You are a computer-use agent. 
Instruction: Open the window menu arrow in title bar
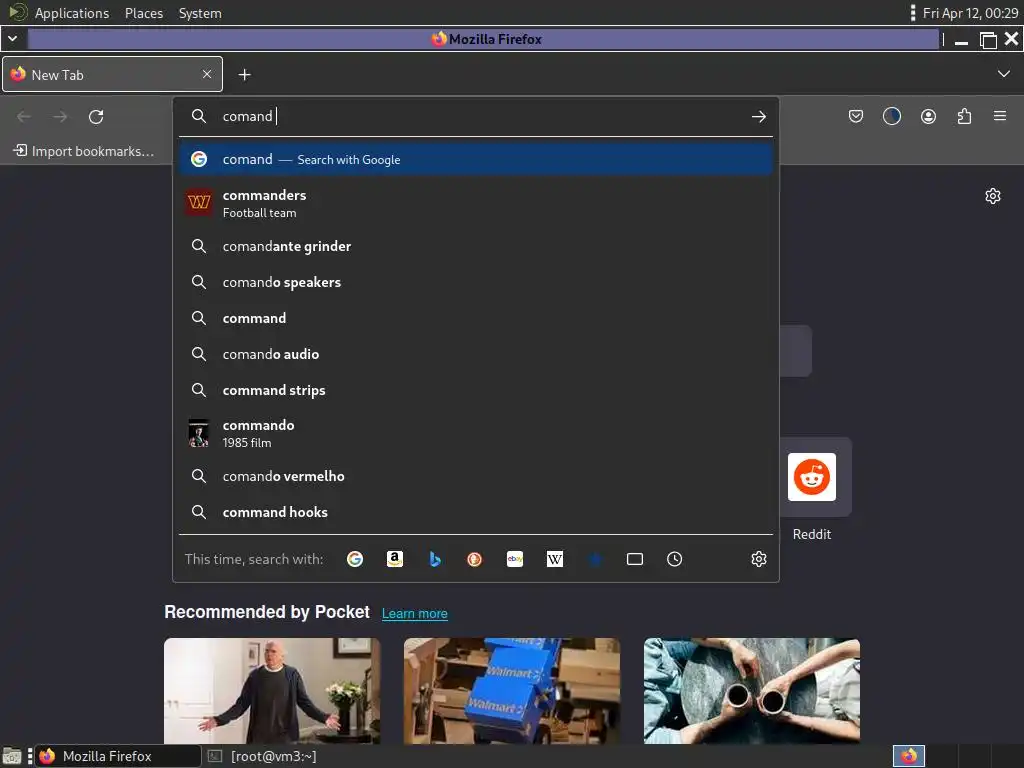(12, 39)
